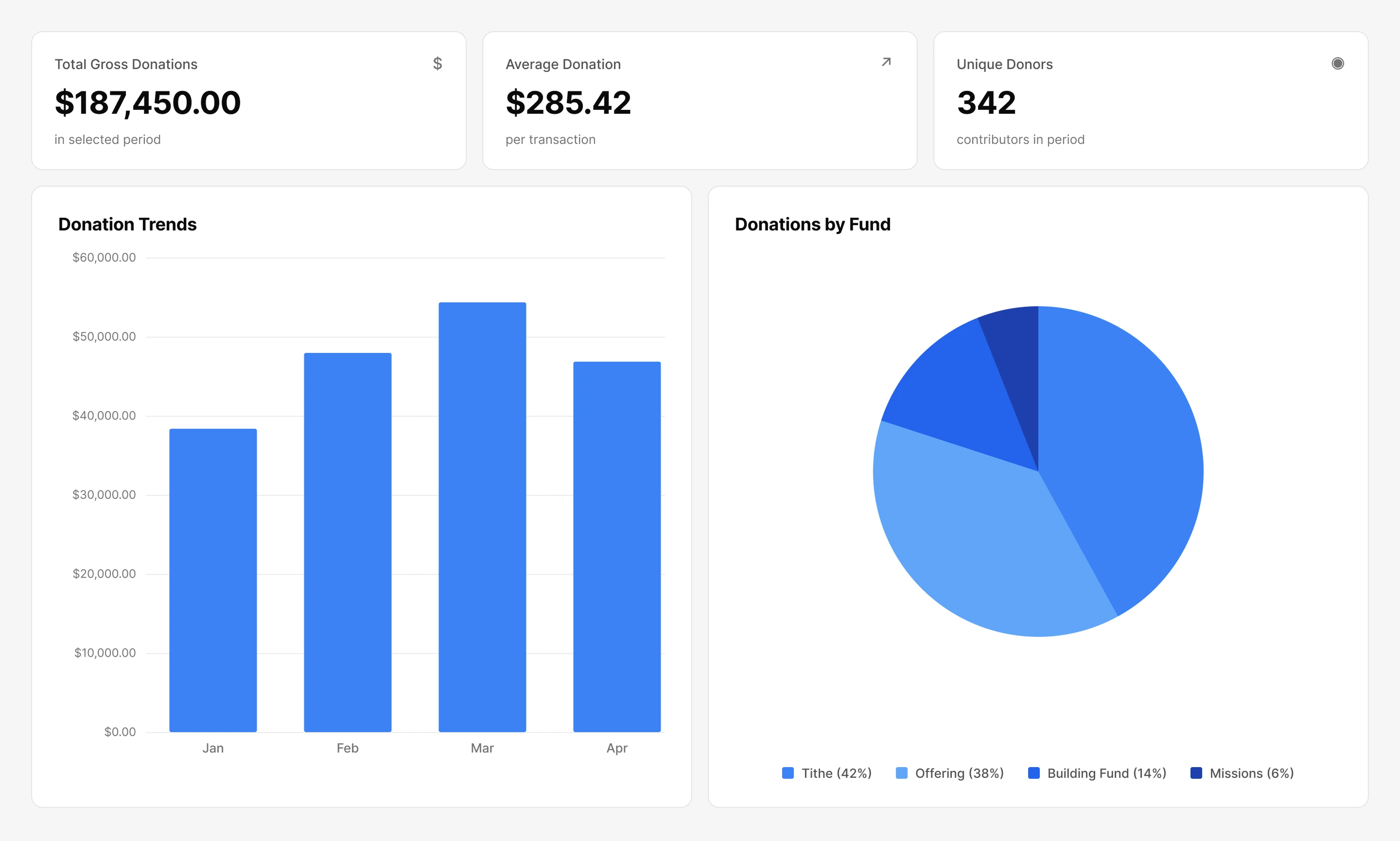Click the Feb bar in Donation Trends
This screenshot has width=1400, height=841.
348,543
